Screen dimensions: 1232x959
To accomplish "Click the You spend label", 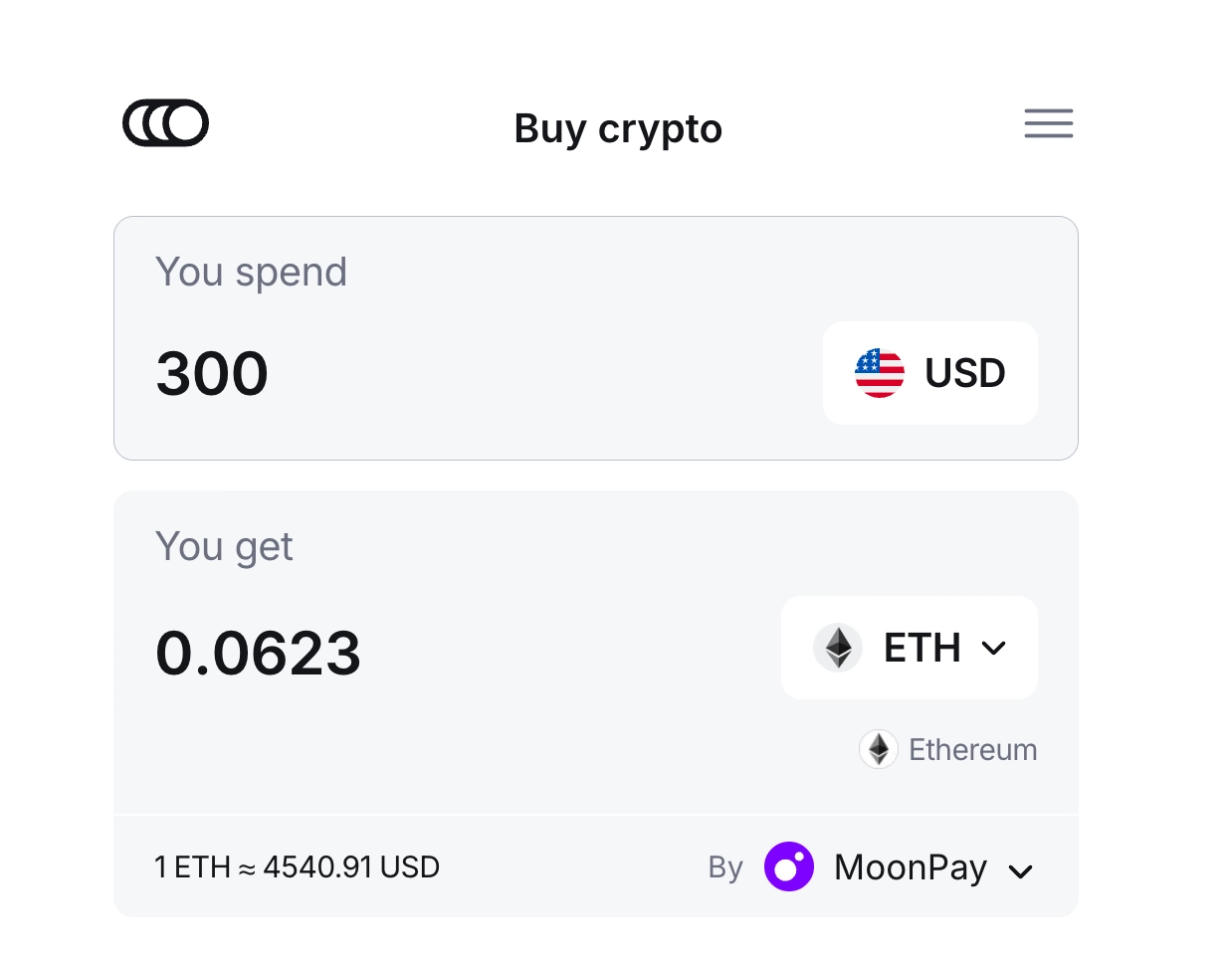I will 251,272.
